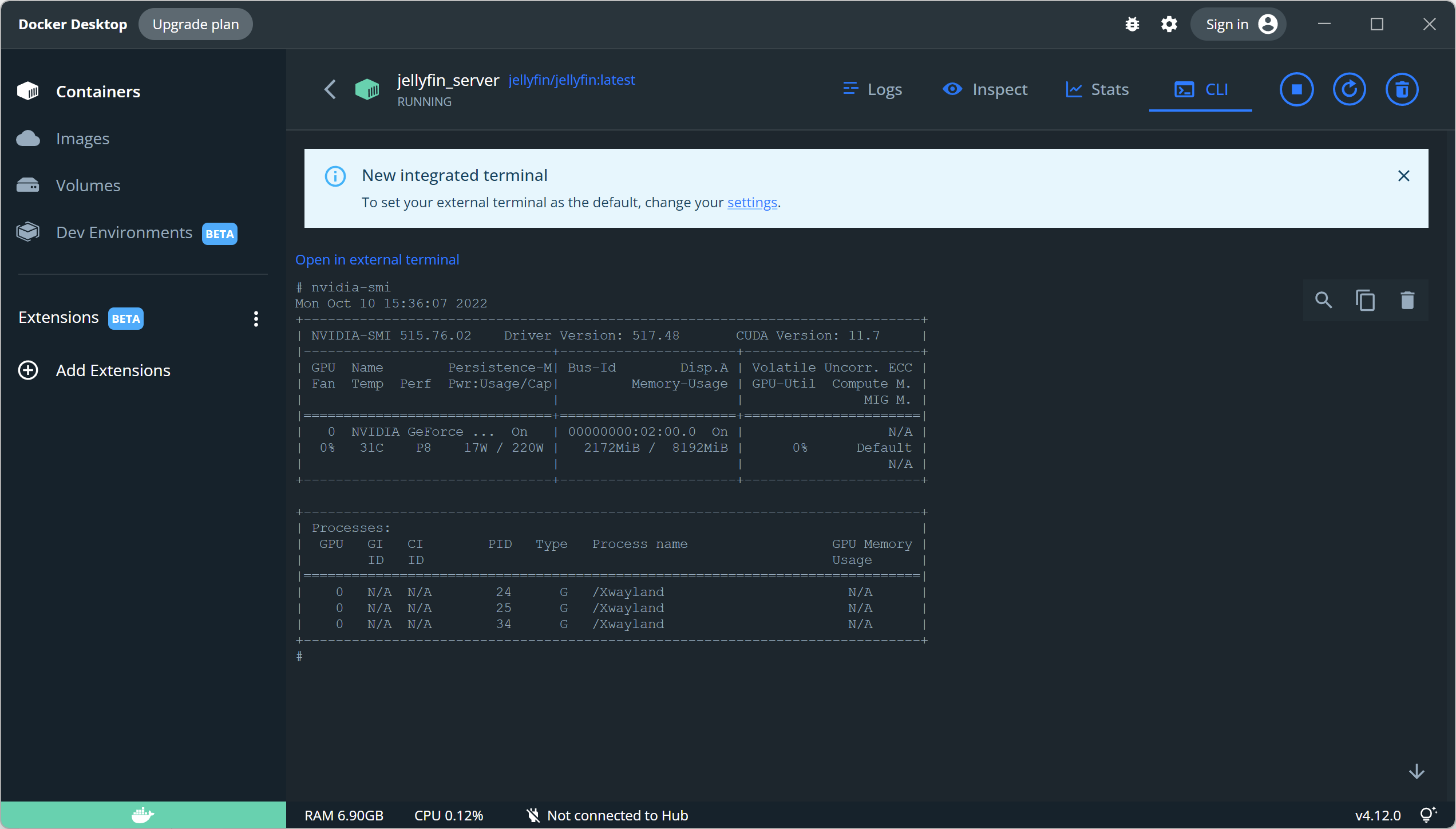The image size is (1456, 829).
Task: Click the Upgrade plan button
Action: click(195, 24)
